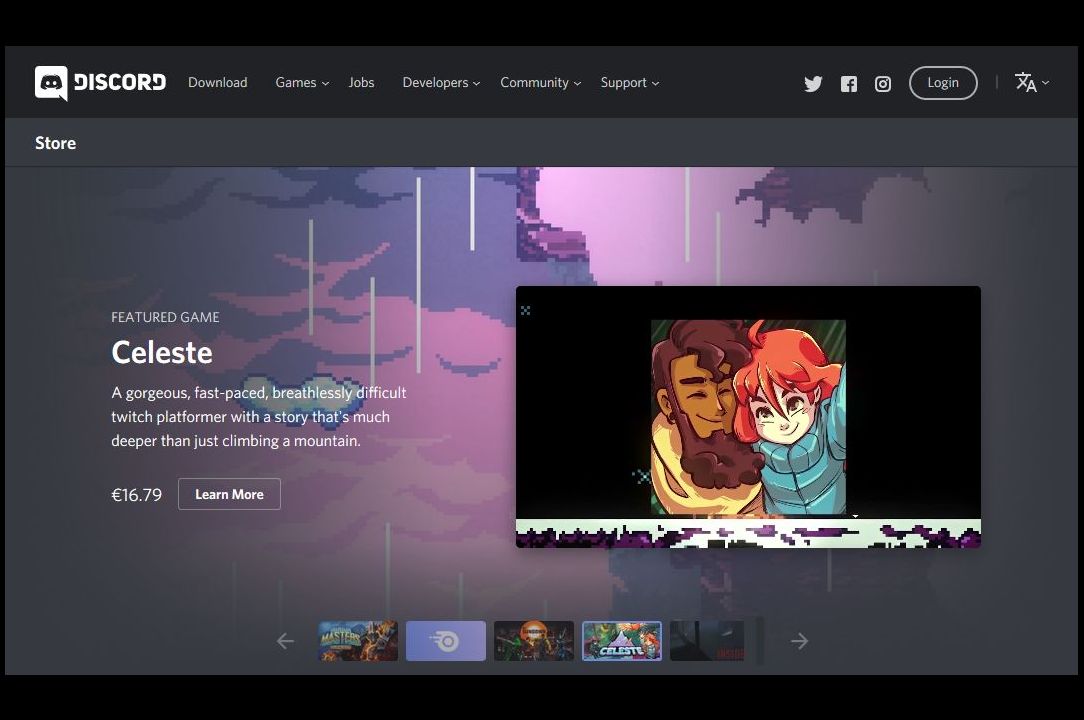The width and height of the screenshot is (1084, 720).
Task: Click the Celeste featured preview image
Action: pos(748,417)
